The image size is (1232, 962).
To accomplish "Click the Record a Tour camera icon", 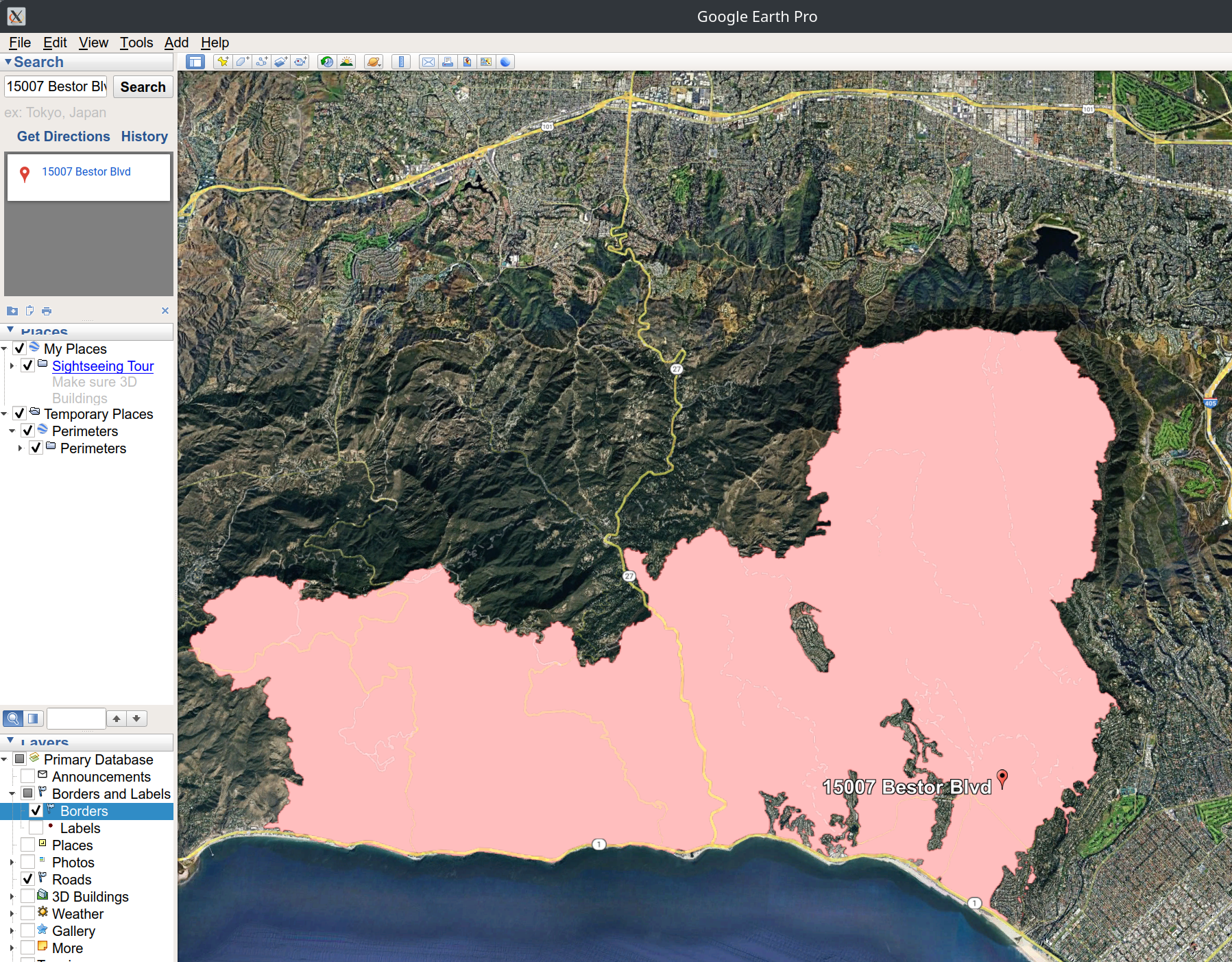I will tap(300, 62).
